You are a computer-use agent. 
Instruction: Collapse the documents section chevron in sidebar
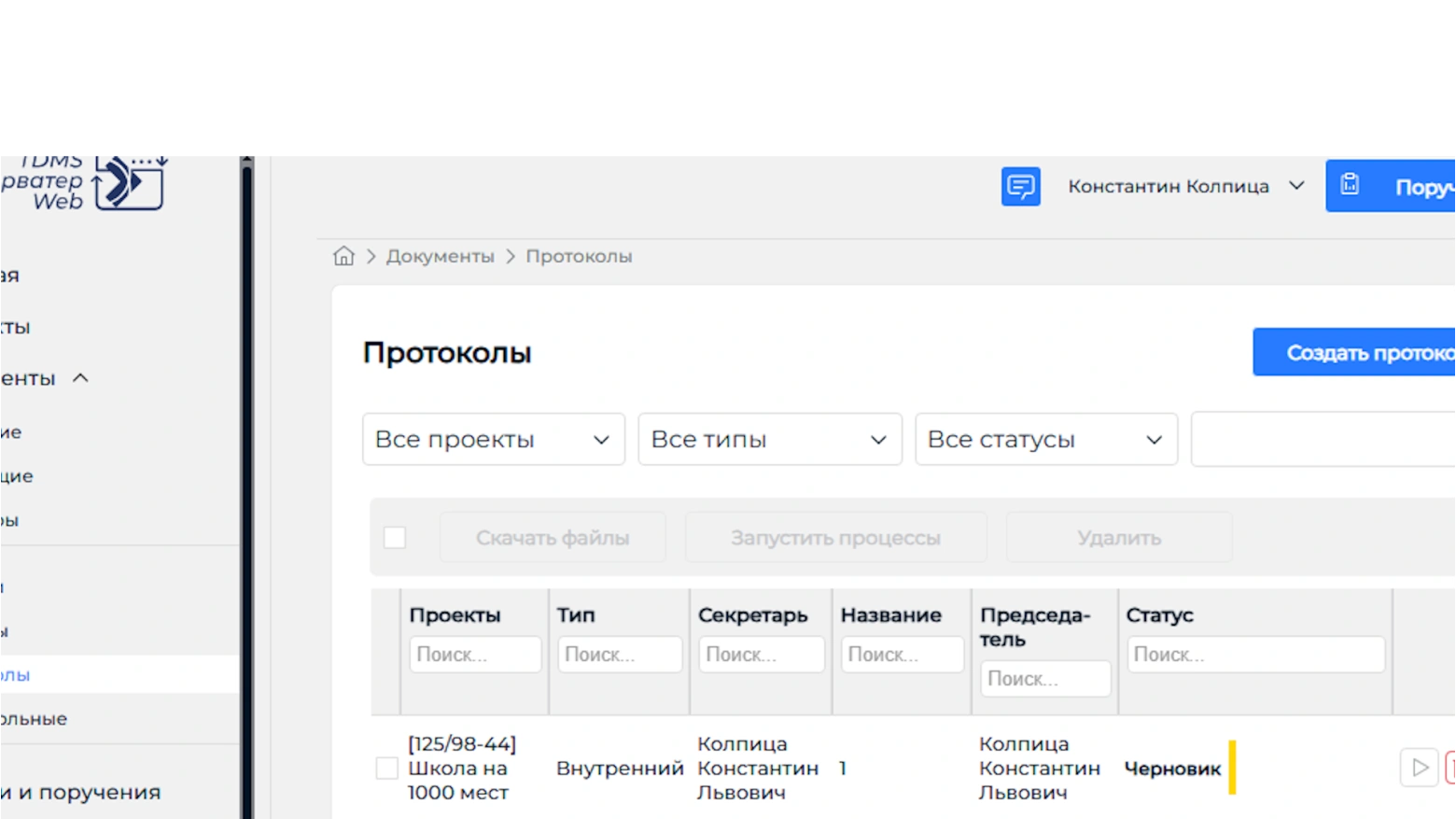tap(80, 378)
